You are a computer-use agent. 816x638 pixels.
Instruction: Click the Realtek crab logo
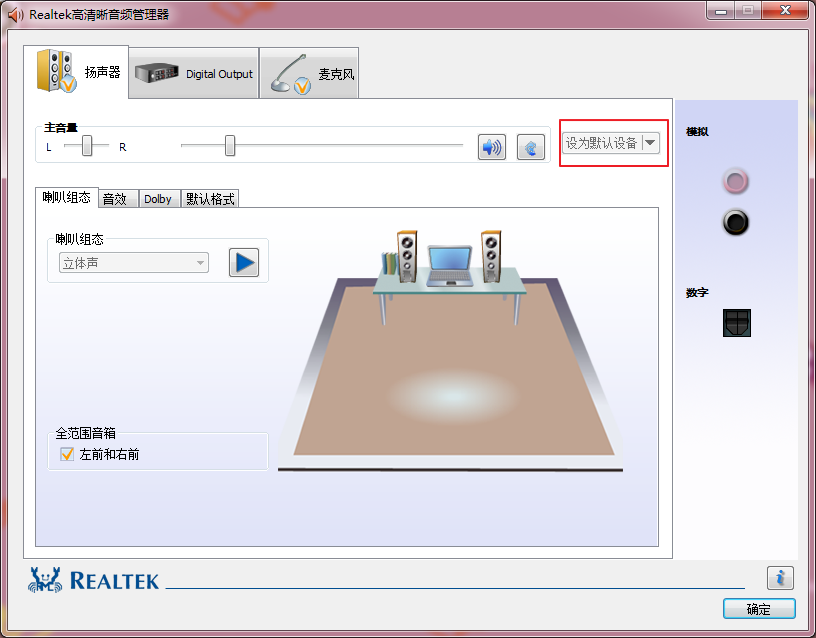[x=45, y=580]
